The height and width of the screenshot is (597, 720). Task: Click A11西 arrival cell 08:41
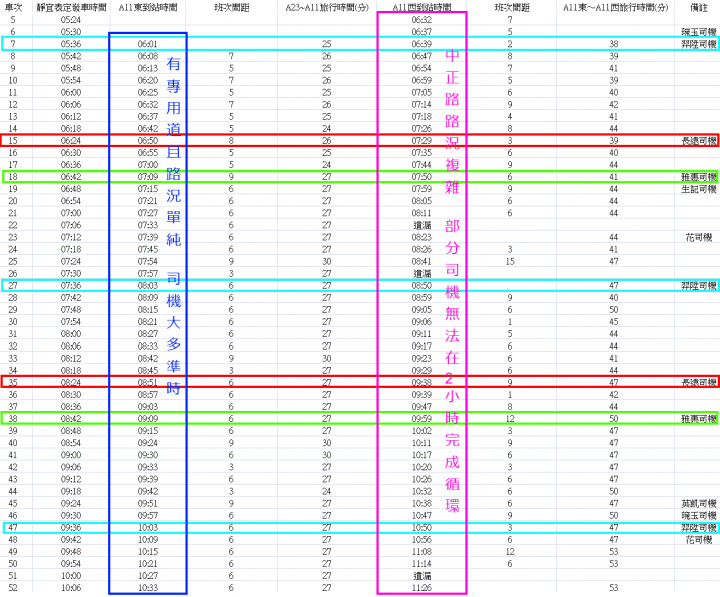(x=422, y=262)
